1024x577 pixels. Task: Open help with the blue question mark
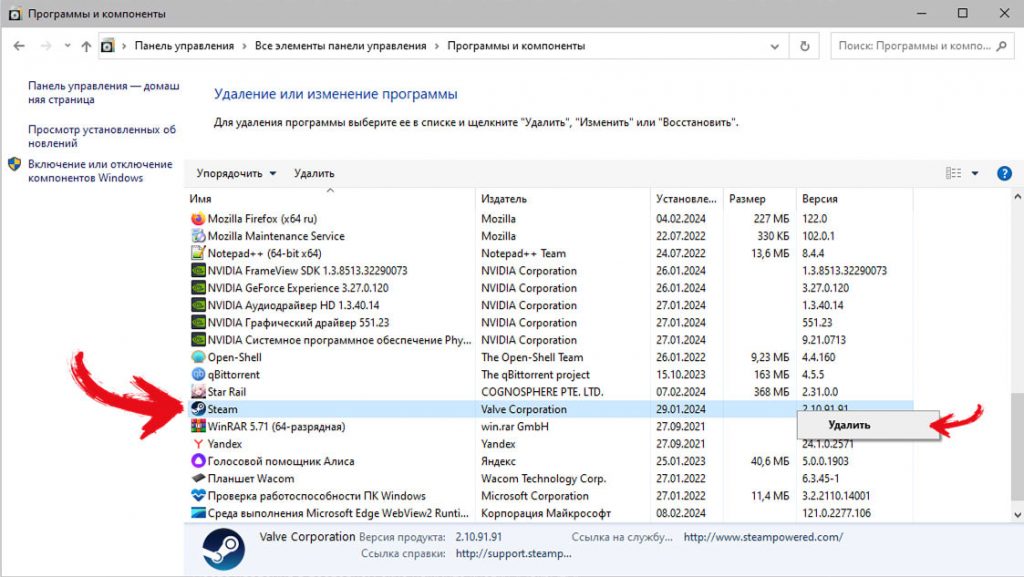coord(1004,173)
